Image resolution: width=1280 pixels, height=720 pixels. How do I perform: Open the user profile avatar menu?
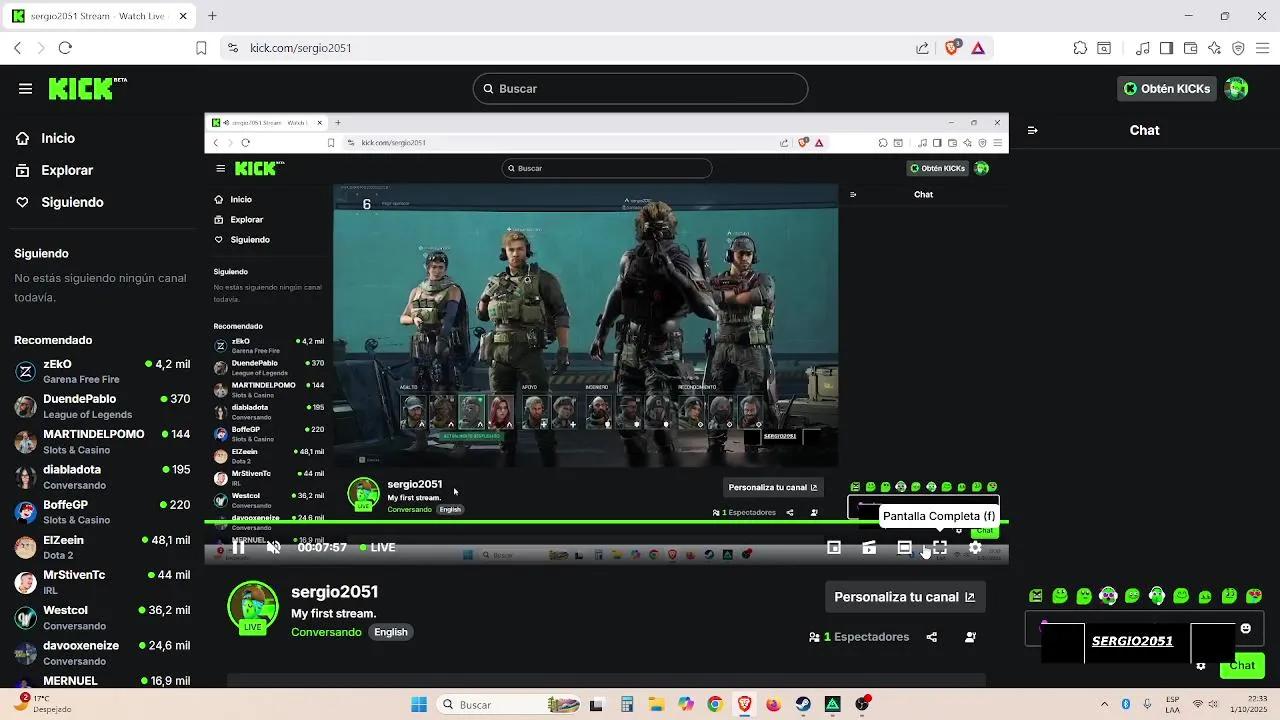click(1237, 88)
